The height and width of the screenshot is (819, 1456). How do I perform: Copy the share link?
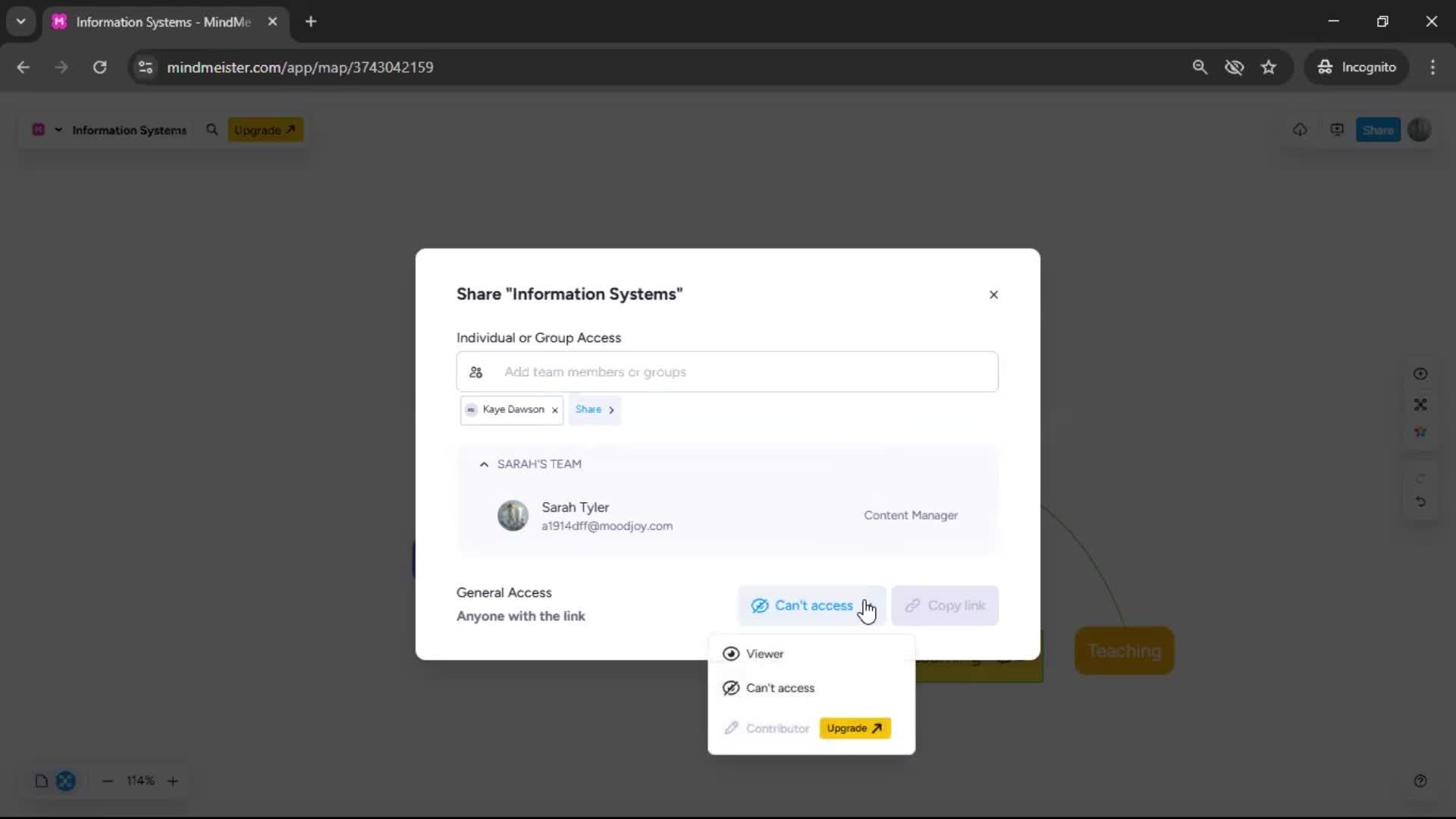pos(945,605)
